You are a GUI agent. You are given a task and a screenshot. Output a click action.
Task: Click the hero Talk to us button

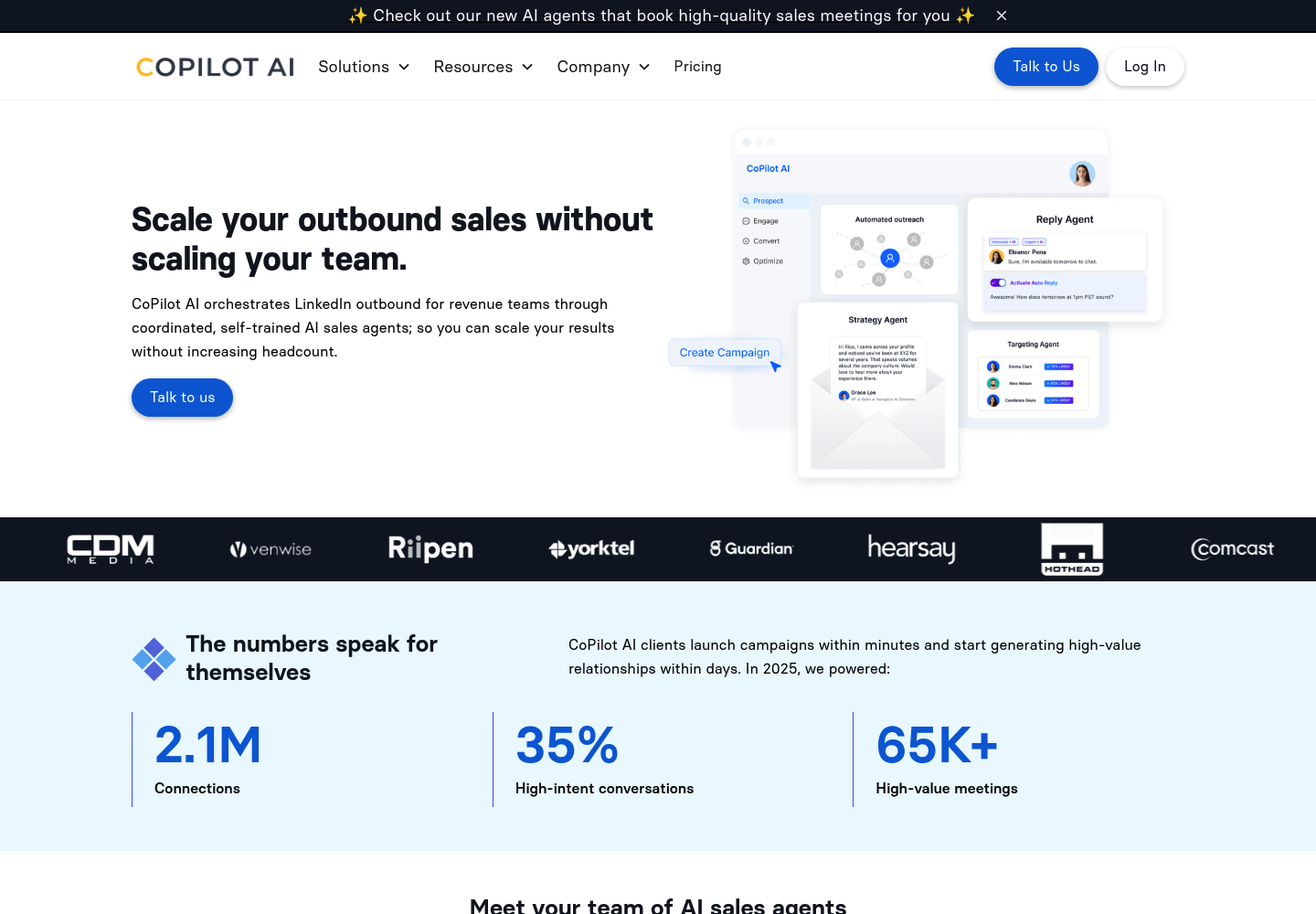182,398
